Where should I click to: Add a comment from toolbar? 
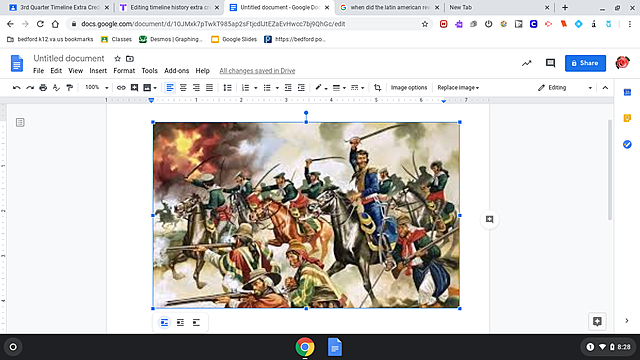(134, 87)
